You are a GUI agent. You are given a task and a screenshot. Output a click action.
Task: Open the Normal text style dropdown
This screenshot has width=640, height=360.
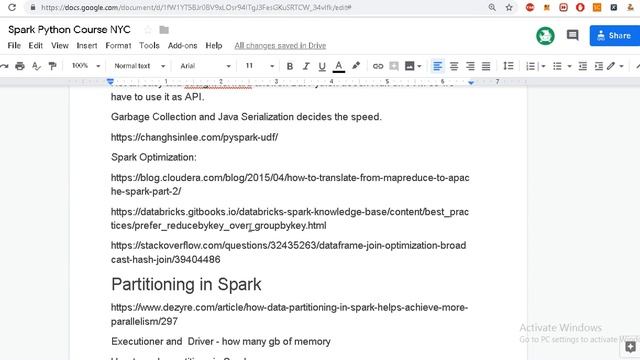click(x=139, y=66)
